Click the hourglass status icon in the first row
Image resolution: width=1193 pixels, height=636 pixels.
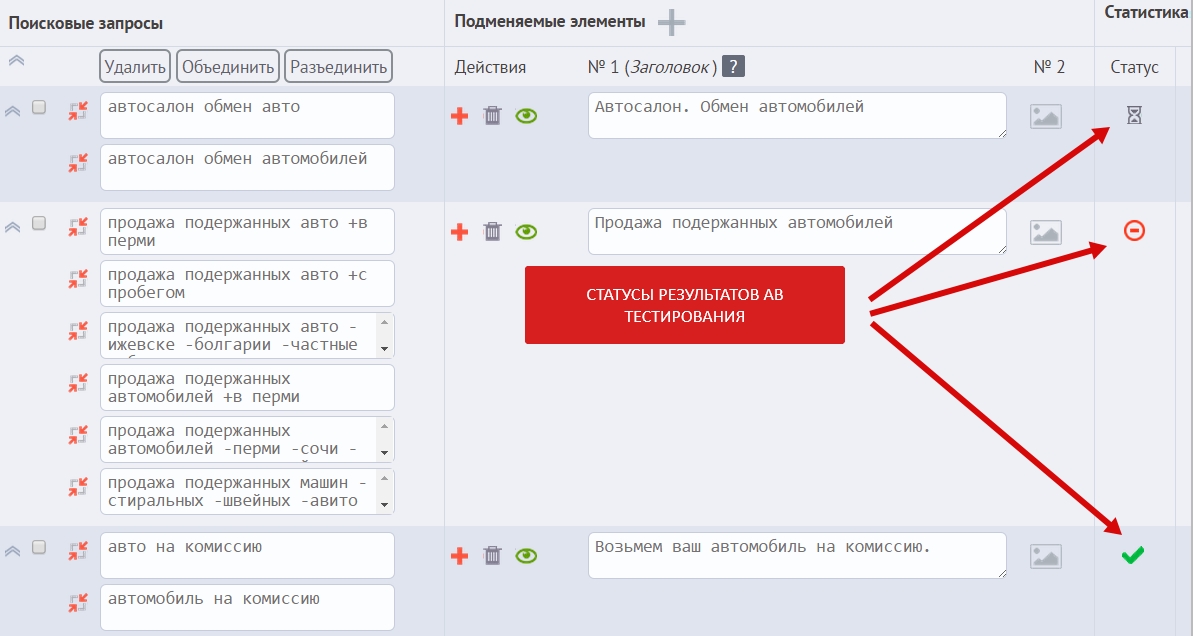coord(1134,115)
